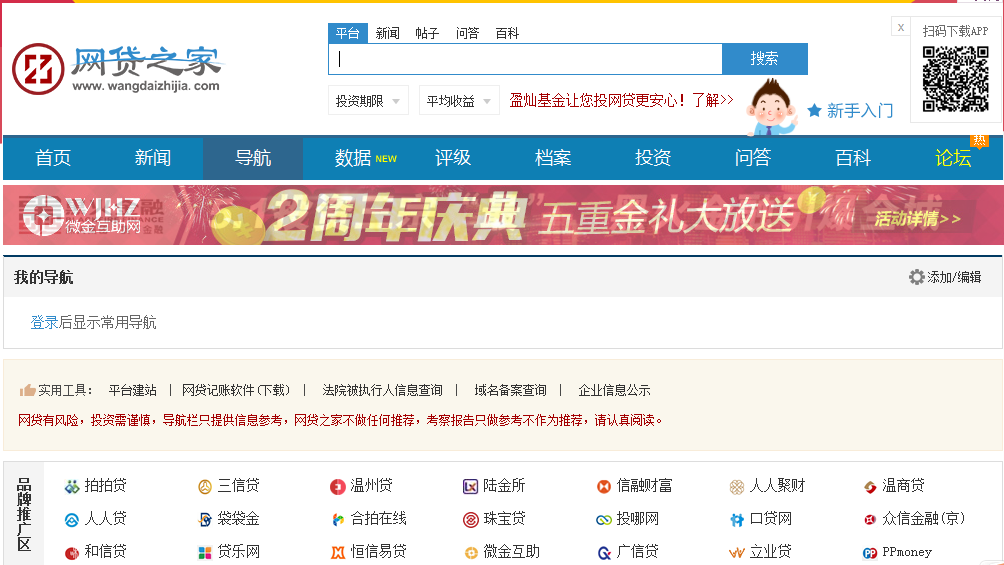Click into the search input box
The image size is (1004, 565).
tap(525, 59)
